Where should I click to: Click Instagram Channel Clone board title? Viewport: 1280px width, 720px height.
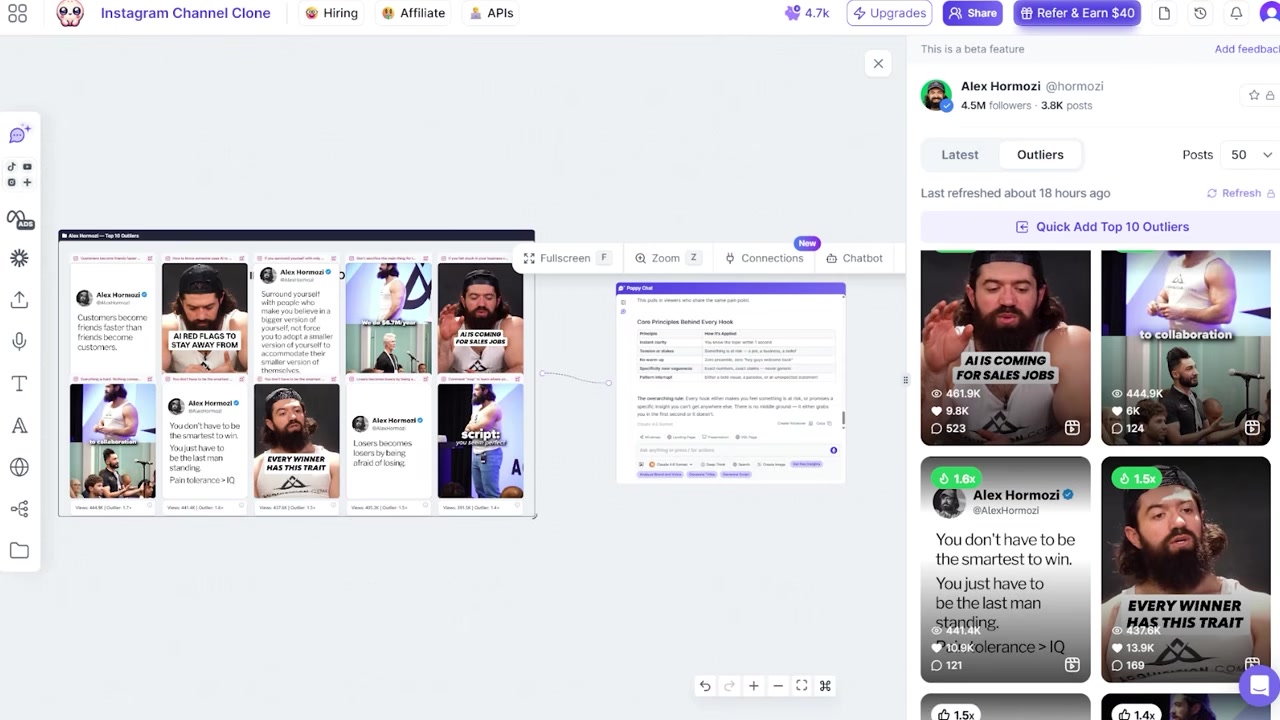point(186,14)
